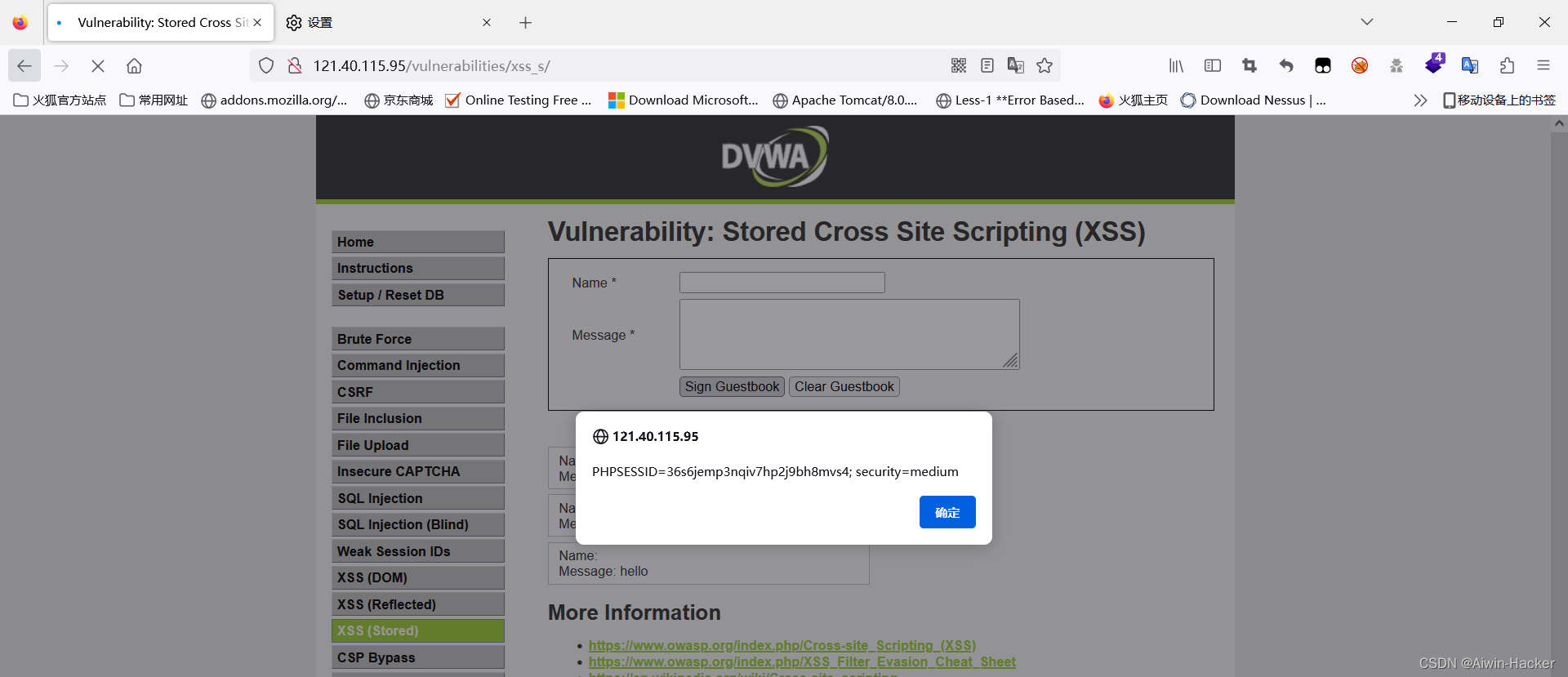Switch to the 设置 tab
The width and height of the screenshot is (1568, 677).
point(390,23)
